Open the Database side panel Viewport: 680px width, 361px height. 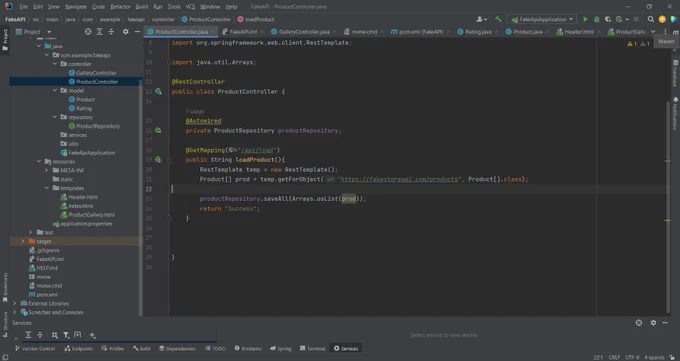tap(675, 74)
